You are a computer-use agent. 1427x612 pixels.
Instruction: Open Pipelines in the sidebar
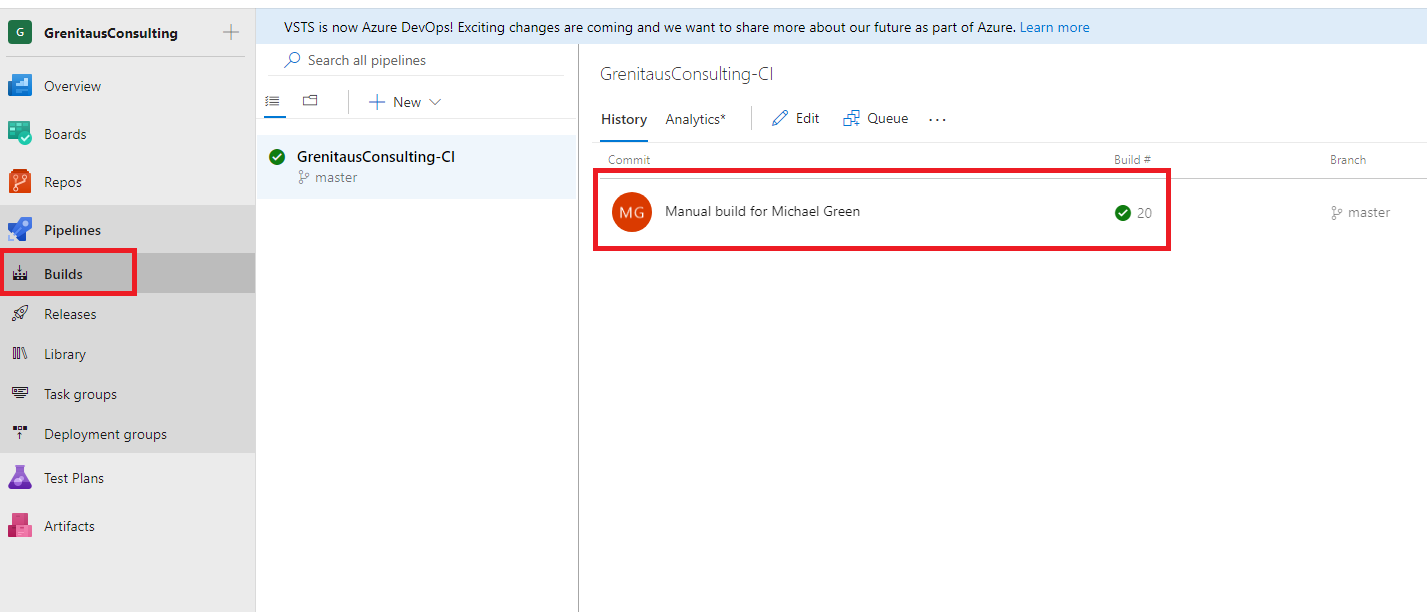[x=72, y=230]
